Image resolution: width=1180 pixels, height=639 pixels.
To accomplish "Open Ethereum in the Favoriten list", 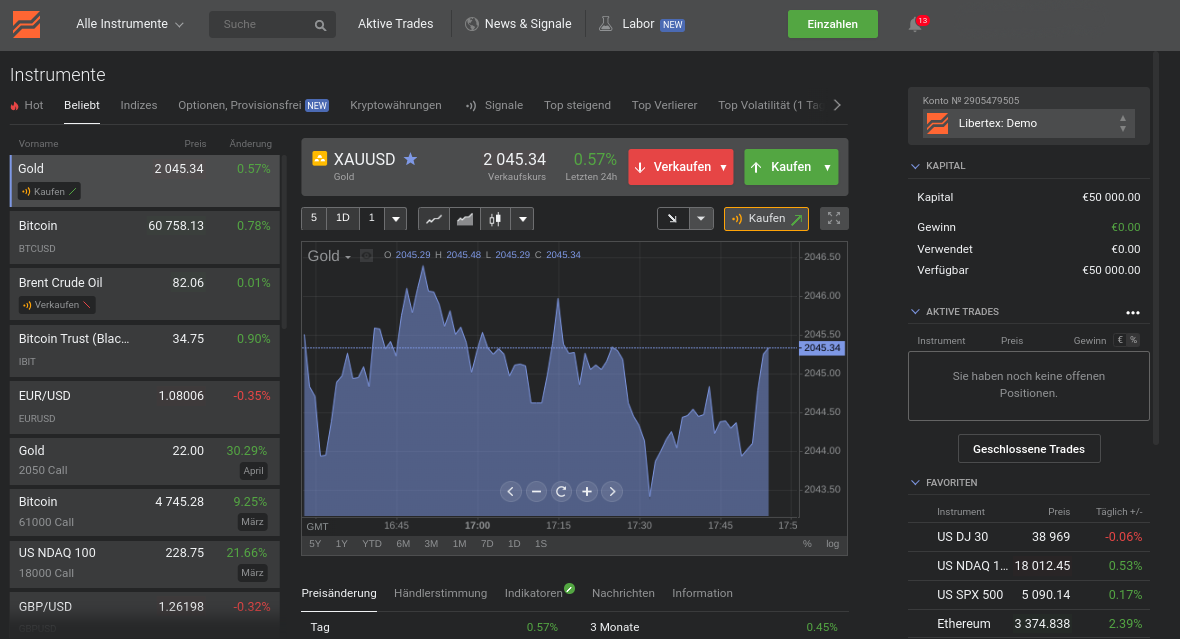I will 1028,624.
